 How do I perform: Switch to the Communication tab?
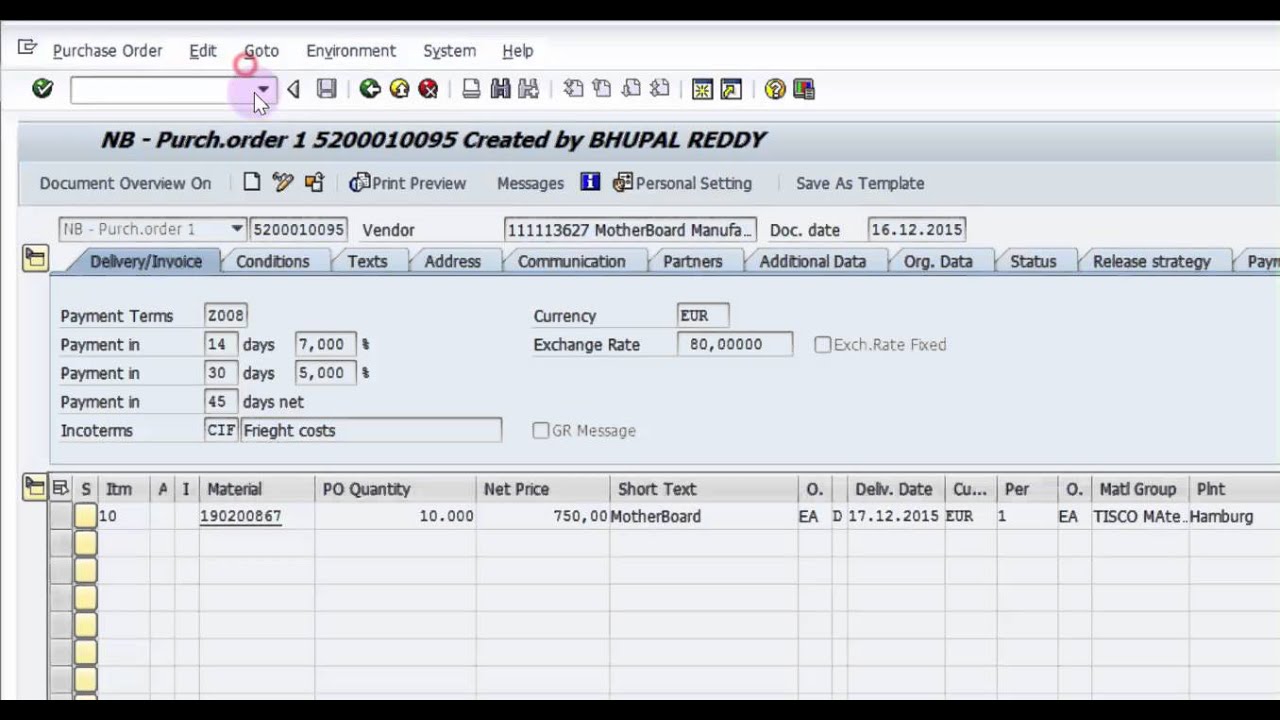(571, 261)
